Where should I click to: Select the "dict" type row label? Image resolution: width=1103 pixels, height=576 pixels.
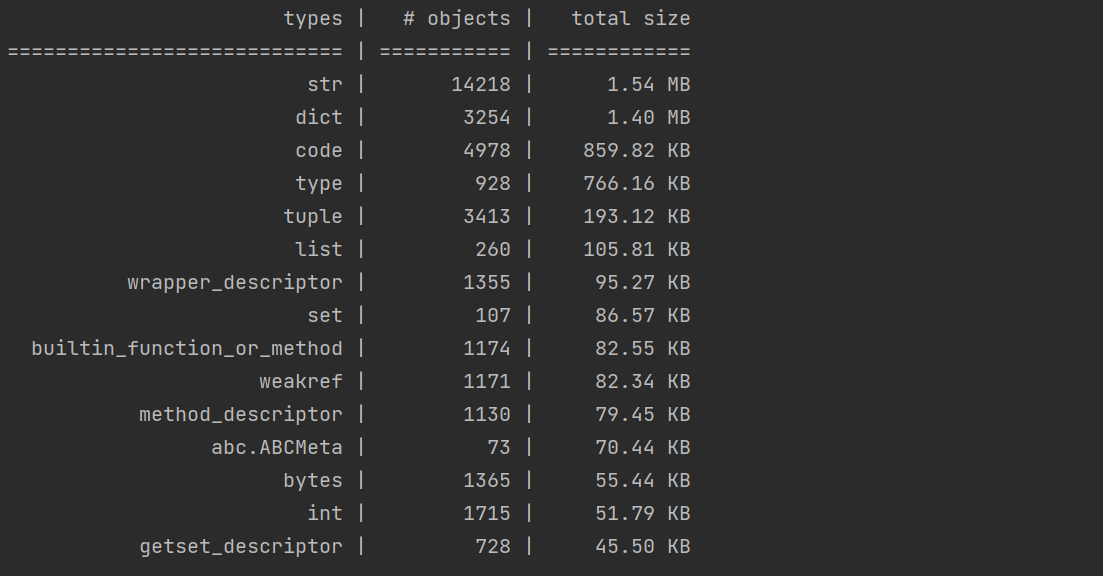pyautogui.click(x=318, y=118)
